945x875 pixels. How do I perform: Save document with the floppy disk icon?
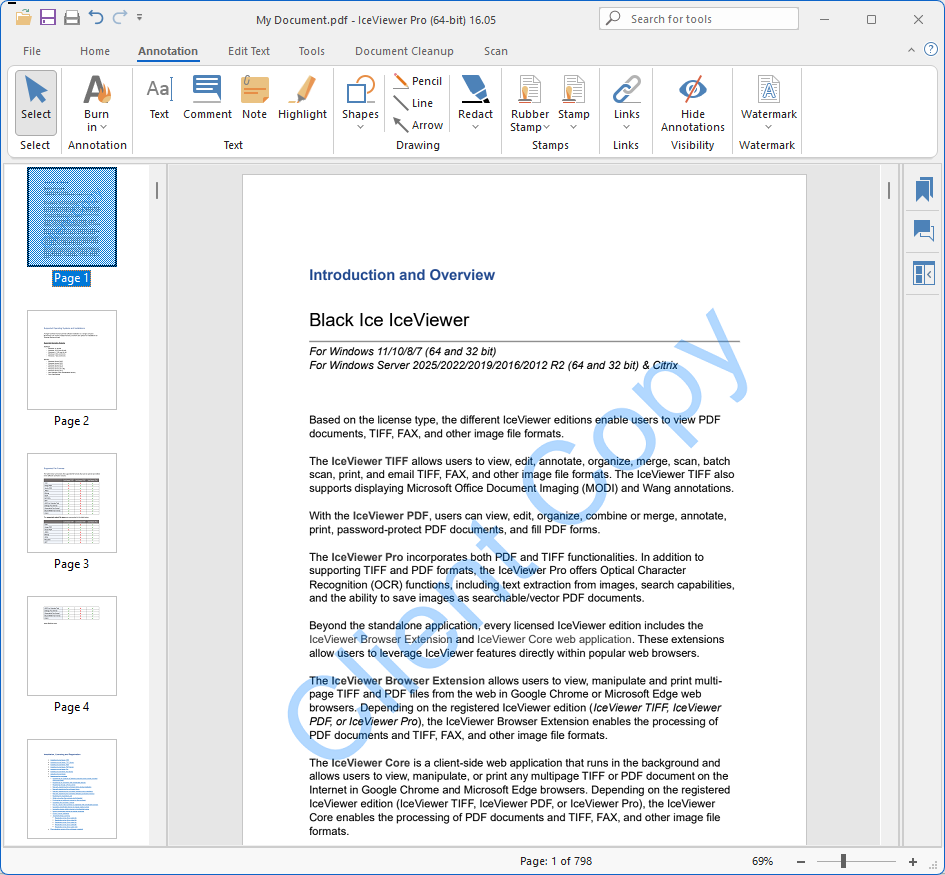pos(48,17)
